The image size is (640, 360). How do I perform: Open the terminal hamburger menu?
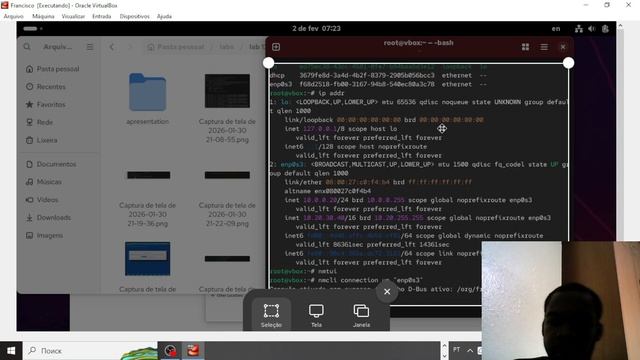pyautogui.click(x=544, y=47)
